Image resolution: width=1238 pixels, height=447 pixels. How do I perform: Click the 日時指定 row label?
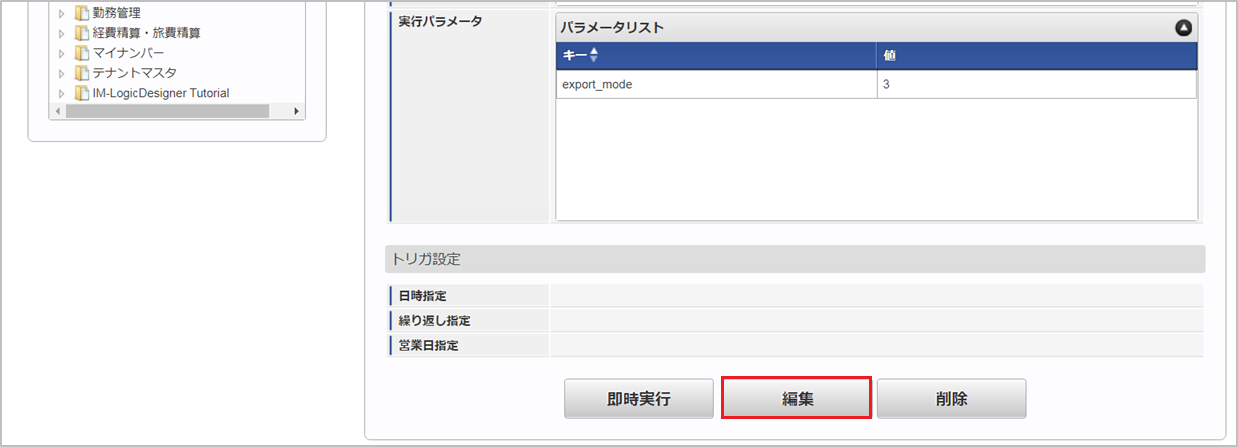pos(422,296)
